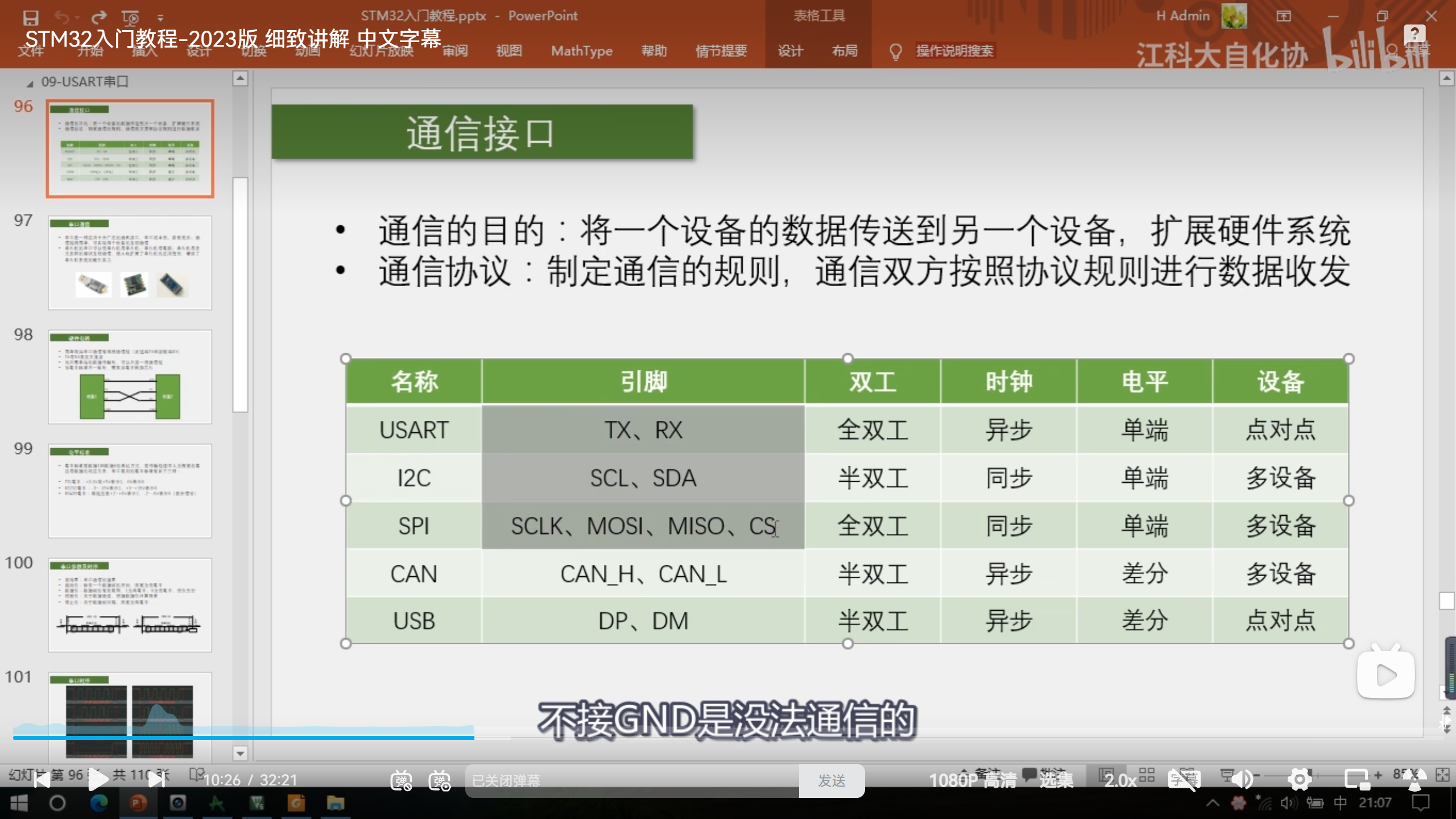Screen dimensions: 1456x819
Task: Click the 发送 send button
Action: tap(832, 780)
